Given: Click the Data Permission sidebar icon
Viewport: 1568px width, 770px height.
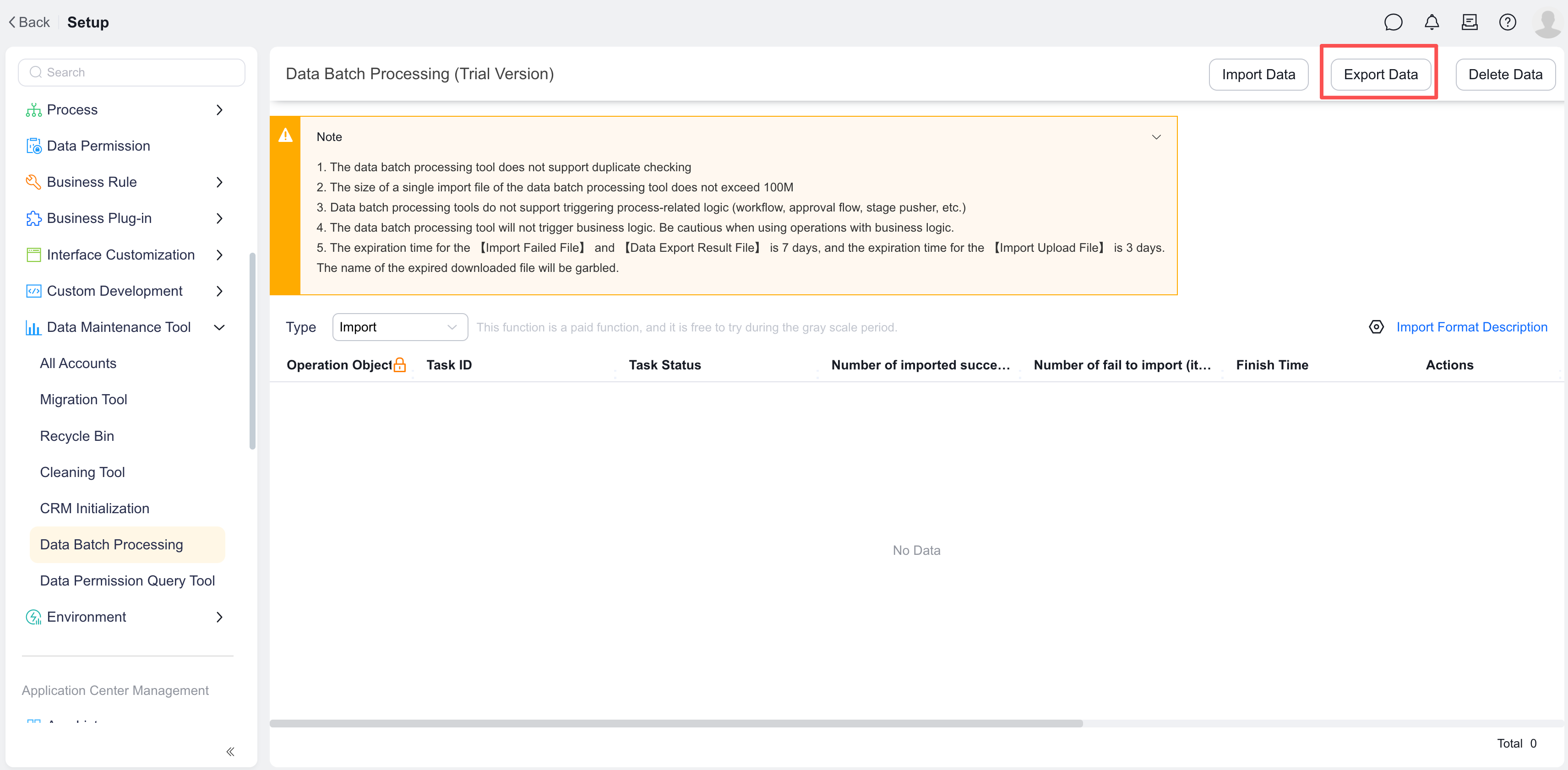Looking at the screenshot, I should (33, 146).
